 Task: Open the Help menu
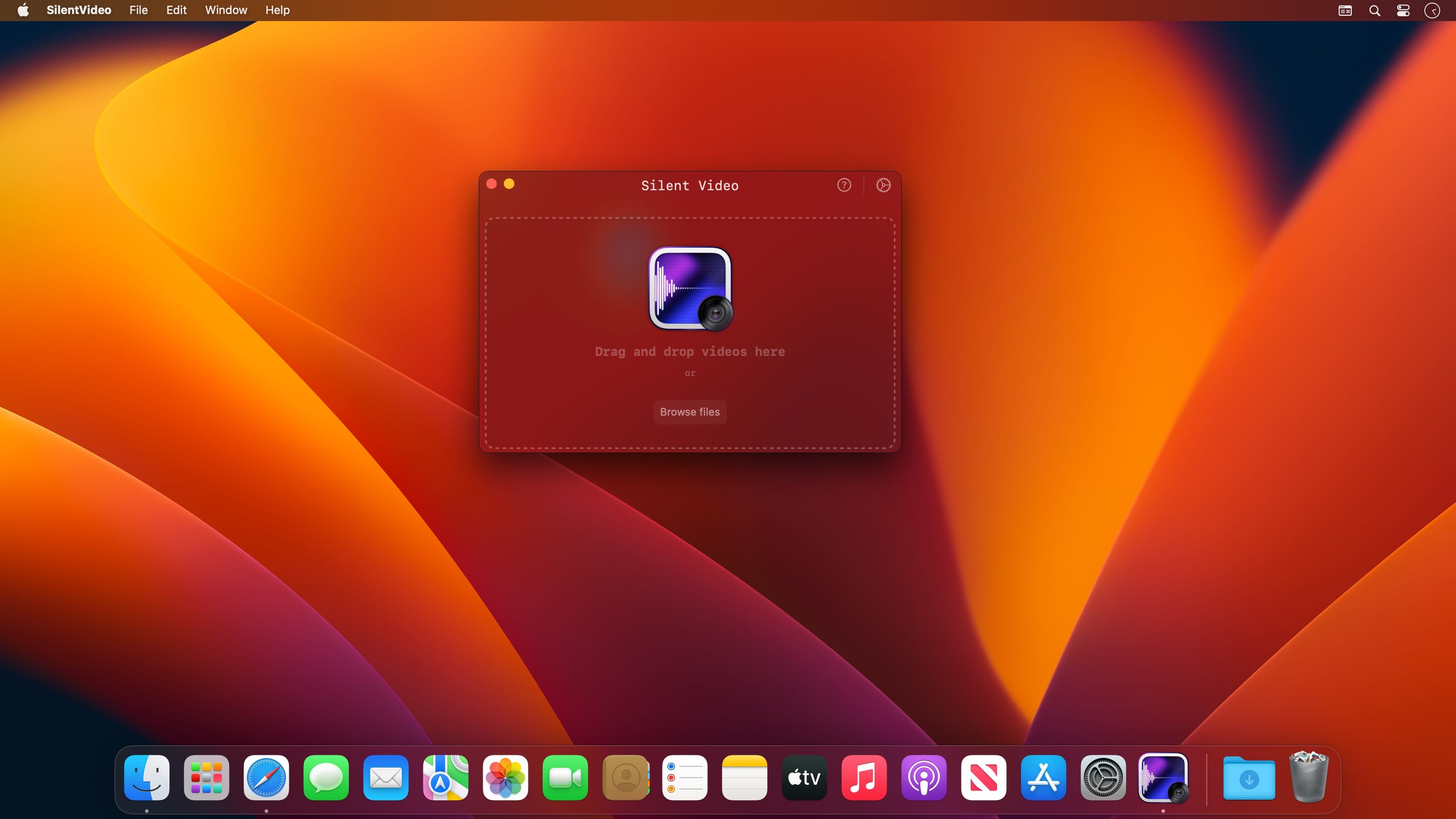click(x=277, y=10)
